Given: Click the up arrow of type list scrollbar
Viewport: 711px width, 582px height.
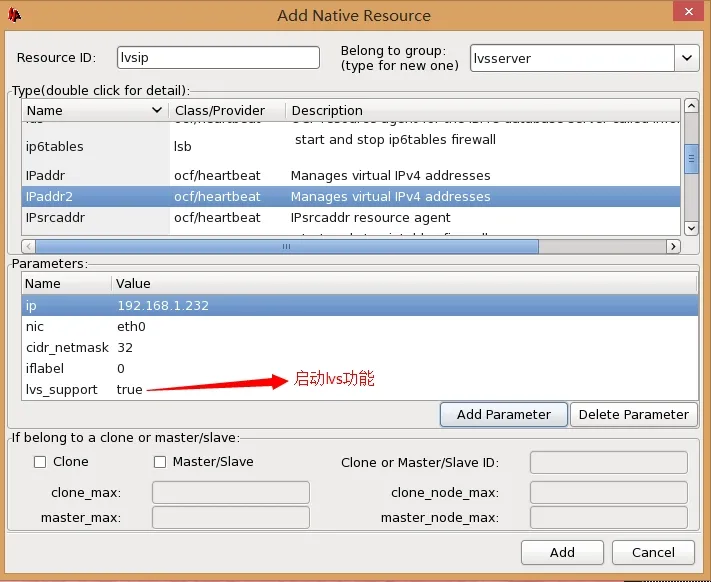Looking at the screenshot, I should (691, 106).
